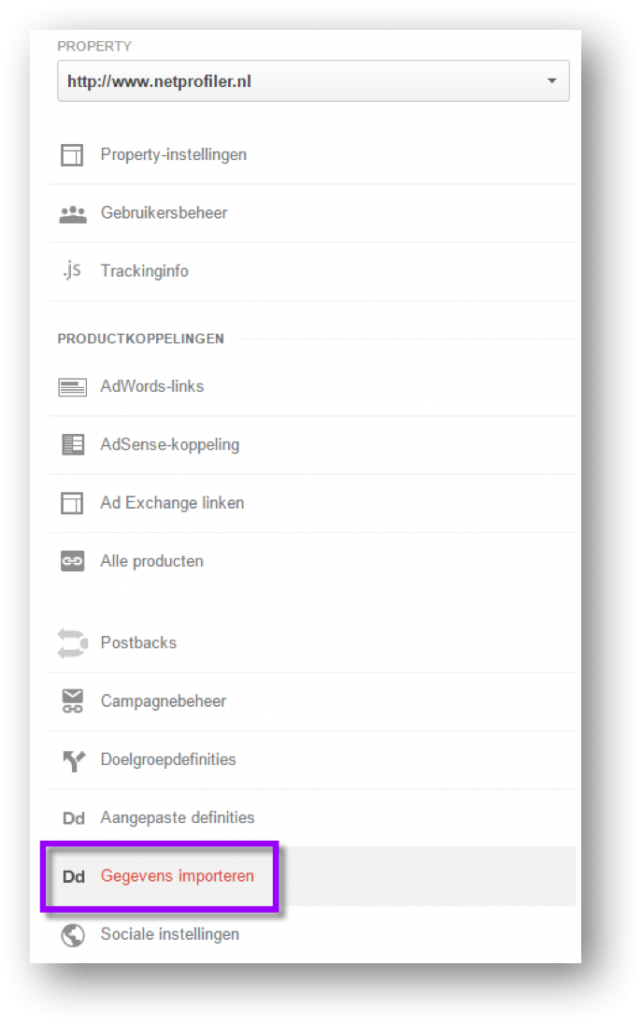
Task: Open the Gebruikersbeheer link
Action: pyautogui.click(x=164, y=213)
